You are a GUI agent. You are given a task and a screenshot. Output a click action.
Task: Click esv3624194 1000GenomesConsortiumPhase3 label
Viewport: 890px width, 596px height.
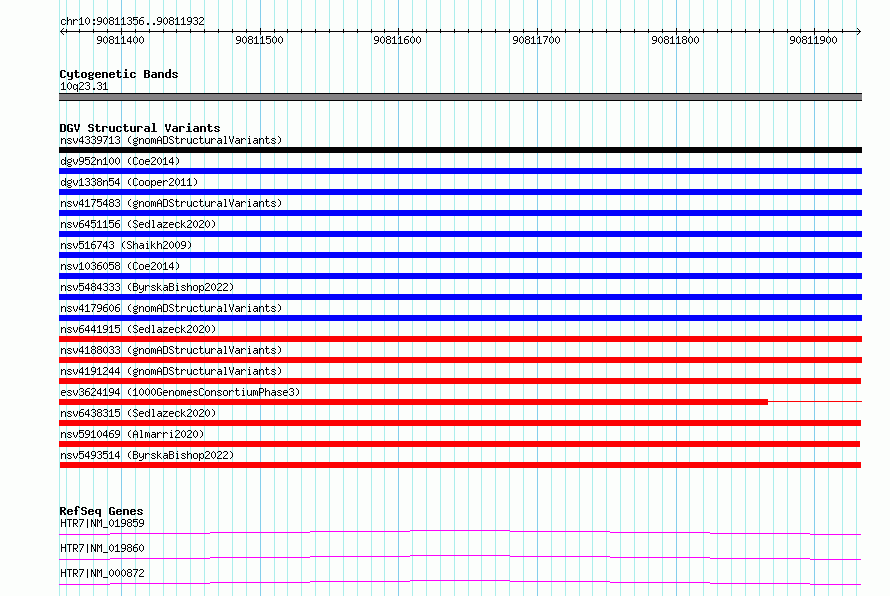click(180, 392)
